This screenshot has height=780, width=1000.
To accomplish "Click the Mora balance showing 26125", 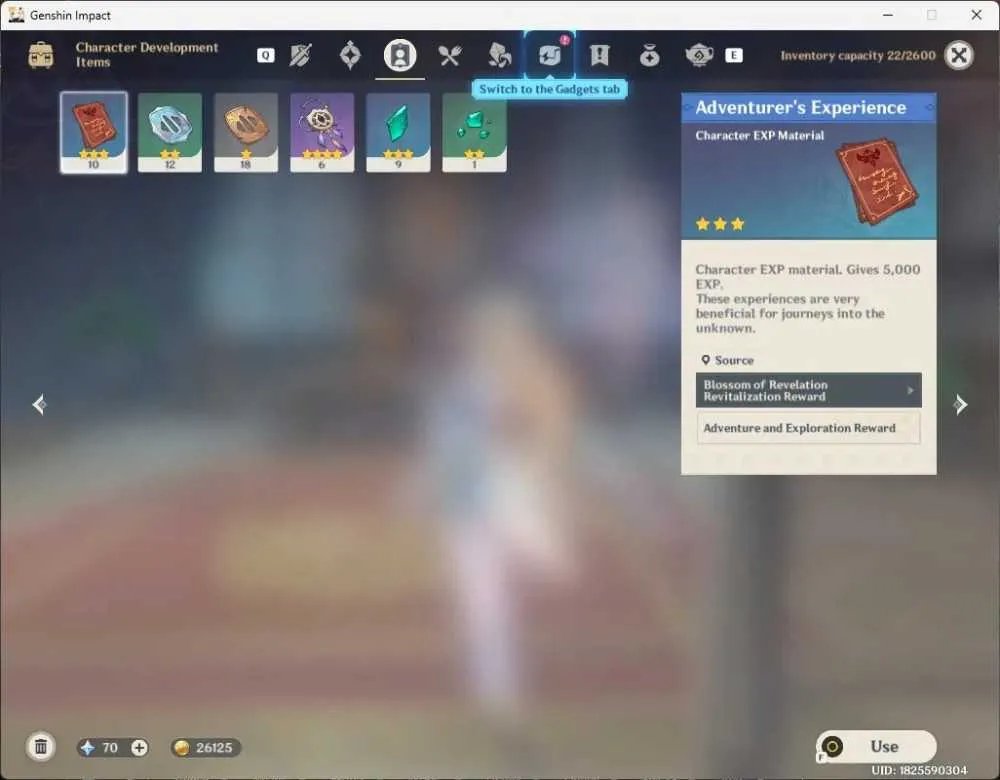I will pos(205,747).
